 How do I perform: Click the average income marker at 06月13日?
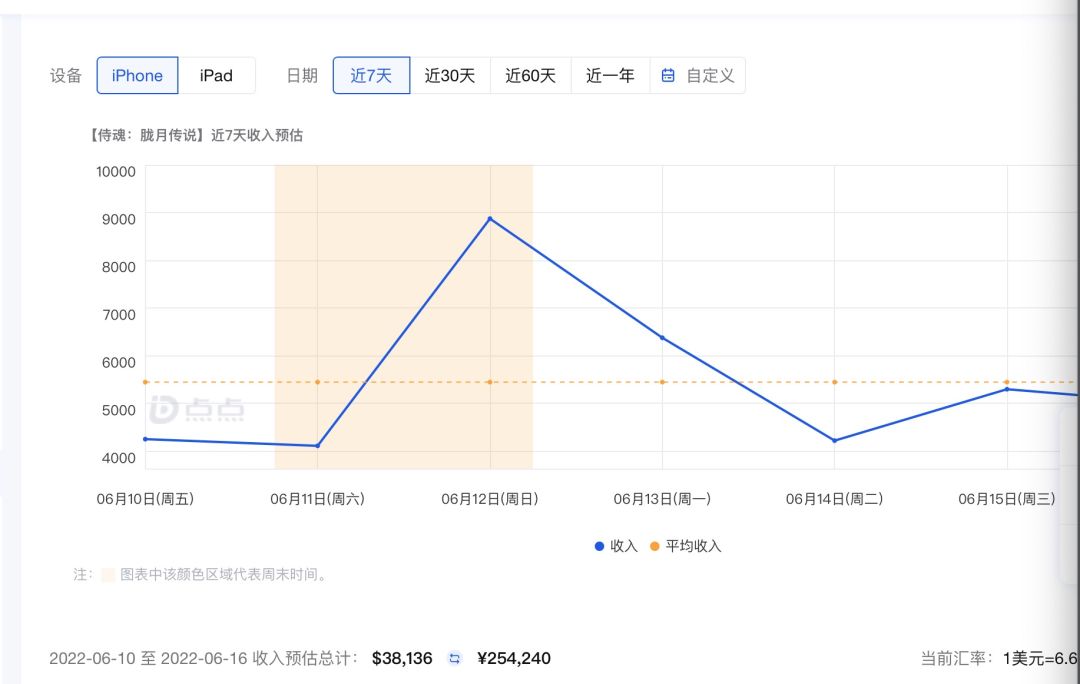click(x=663, y=382)
